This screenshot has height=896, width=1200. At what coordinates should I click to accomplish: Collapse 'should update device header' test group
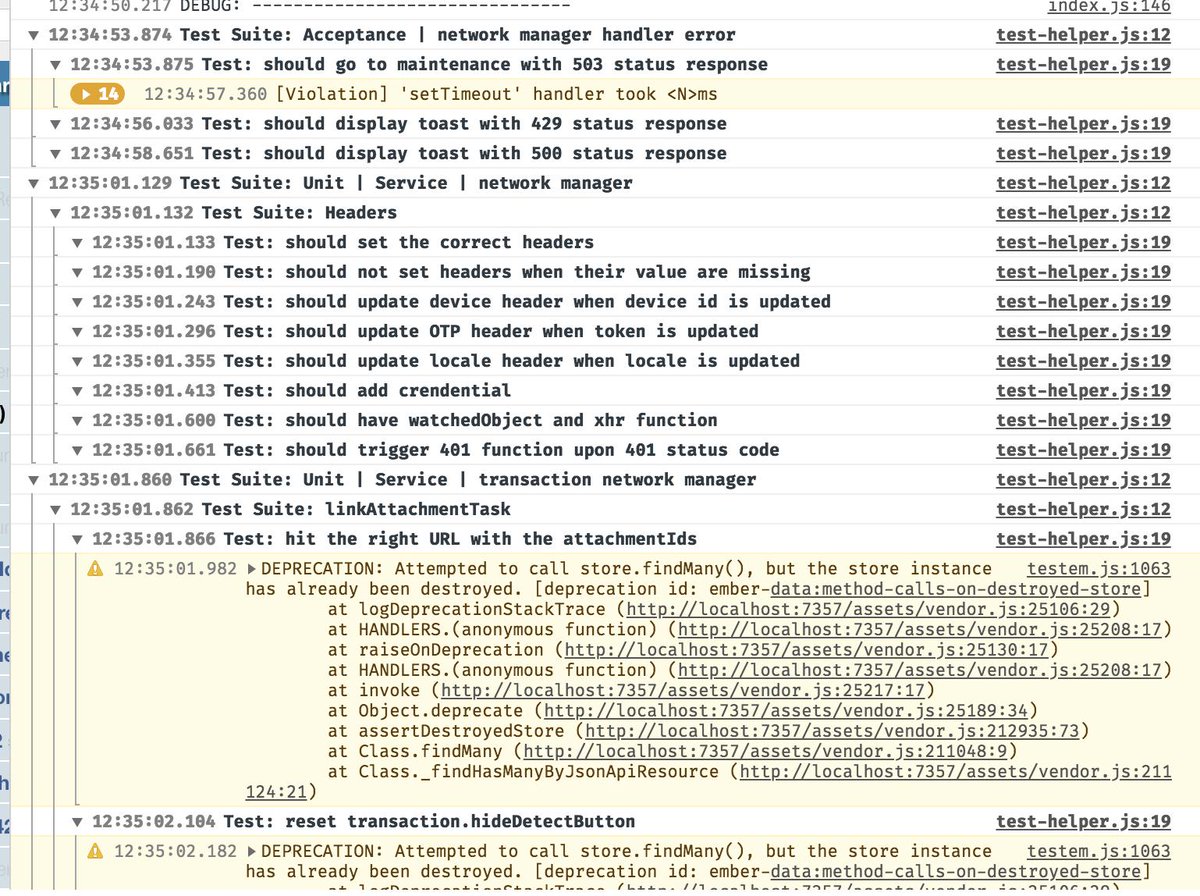point(80,302)
